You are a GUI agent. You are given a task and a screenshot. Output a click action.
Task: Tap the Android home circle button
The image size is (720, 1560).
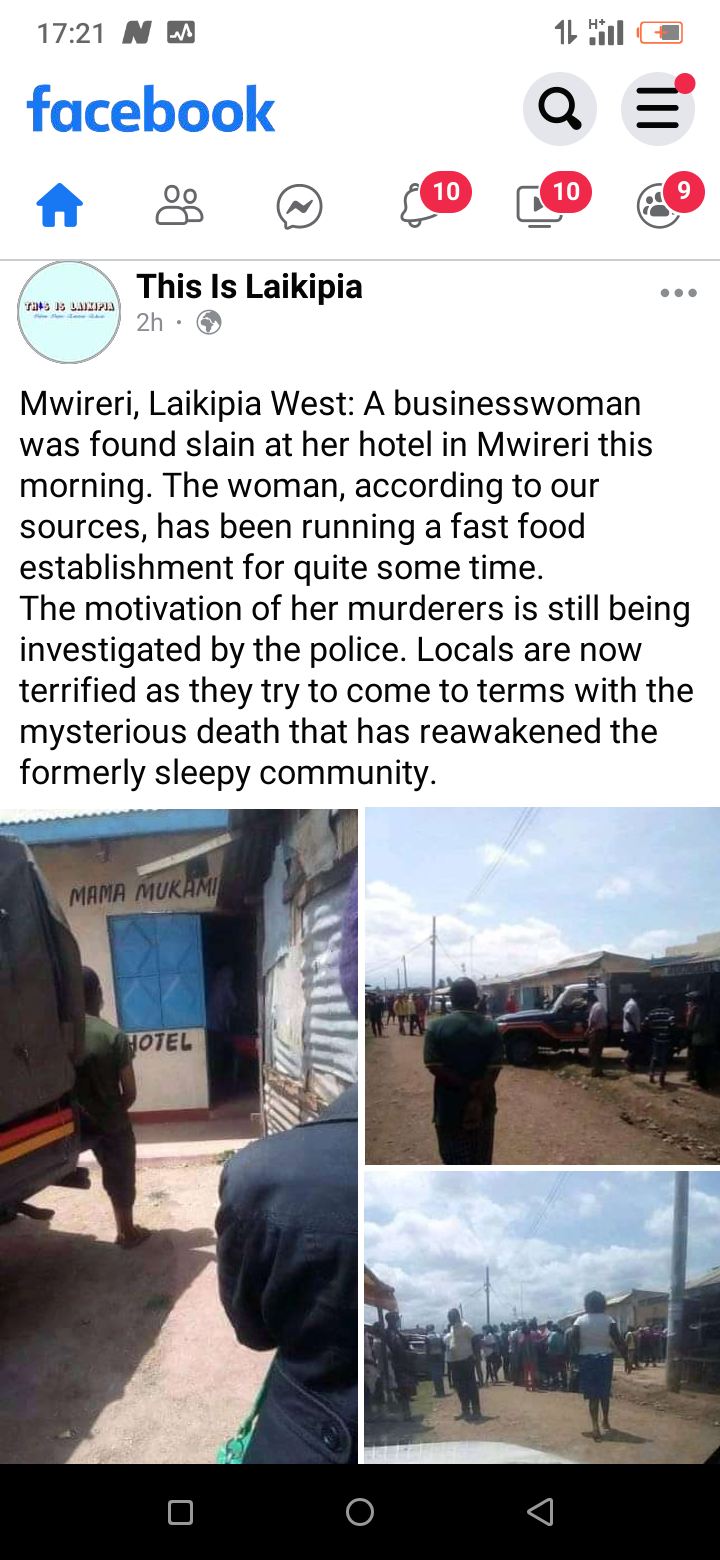coord(360,1512)
